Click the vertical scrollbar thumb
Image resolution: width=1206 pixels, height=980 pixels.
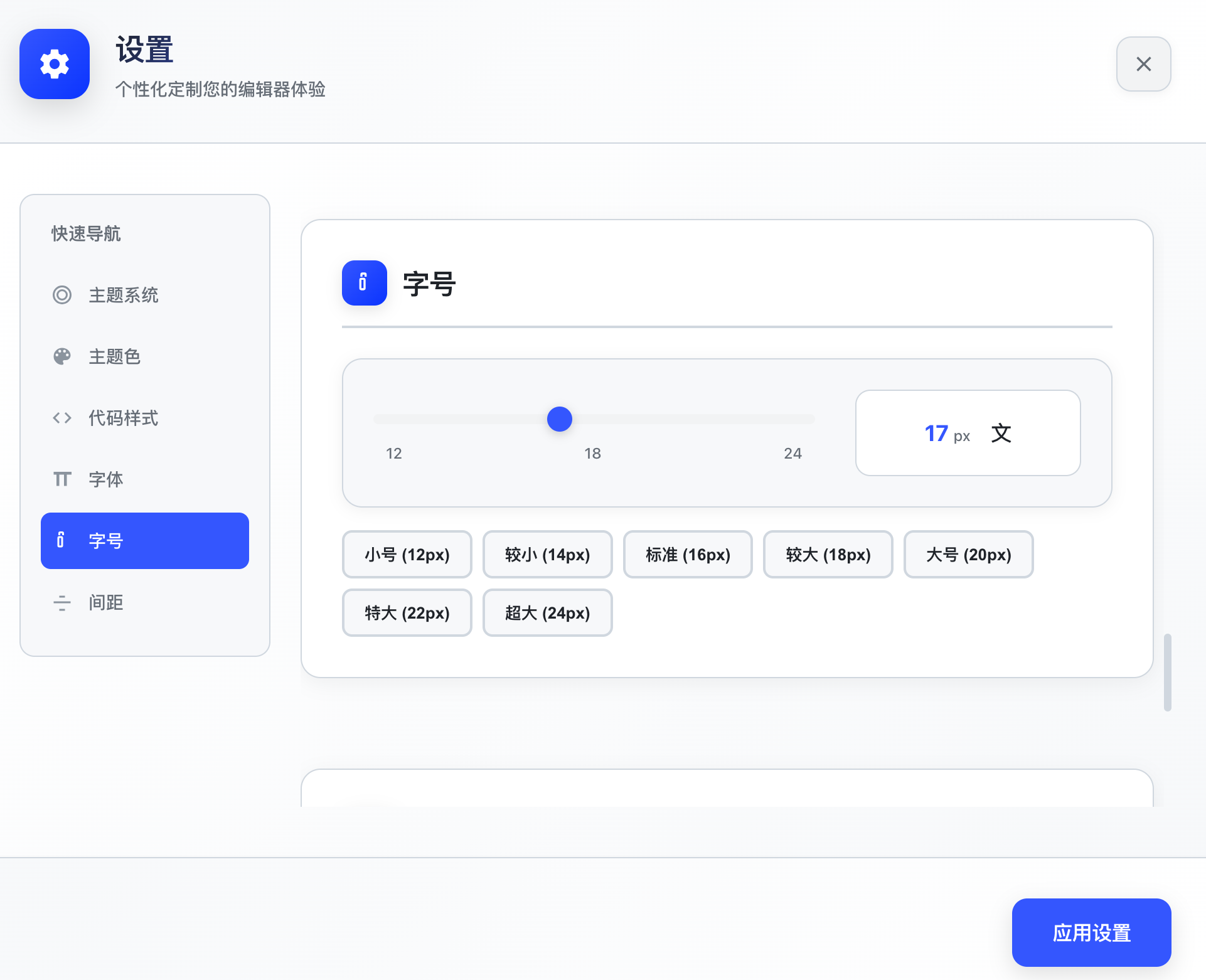pos(1167,672)
